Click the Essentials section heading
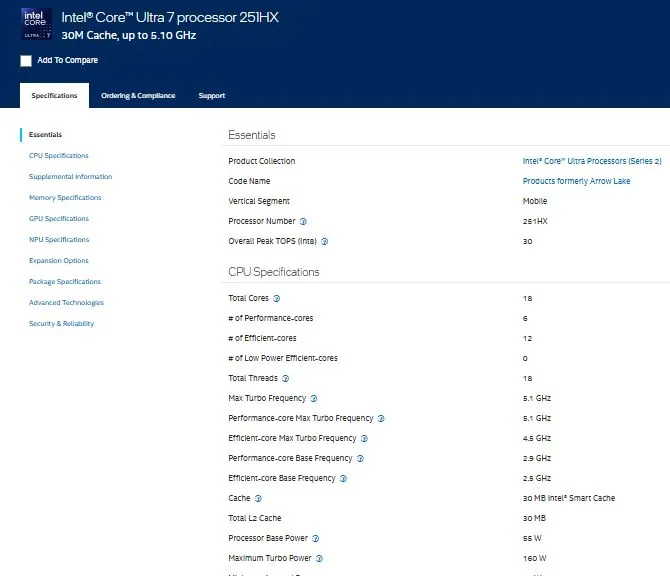670x576 pixels. click(252, 135)
